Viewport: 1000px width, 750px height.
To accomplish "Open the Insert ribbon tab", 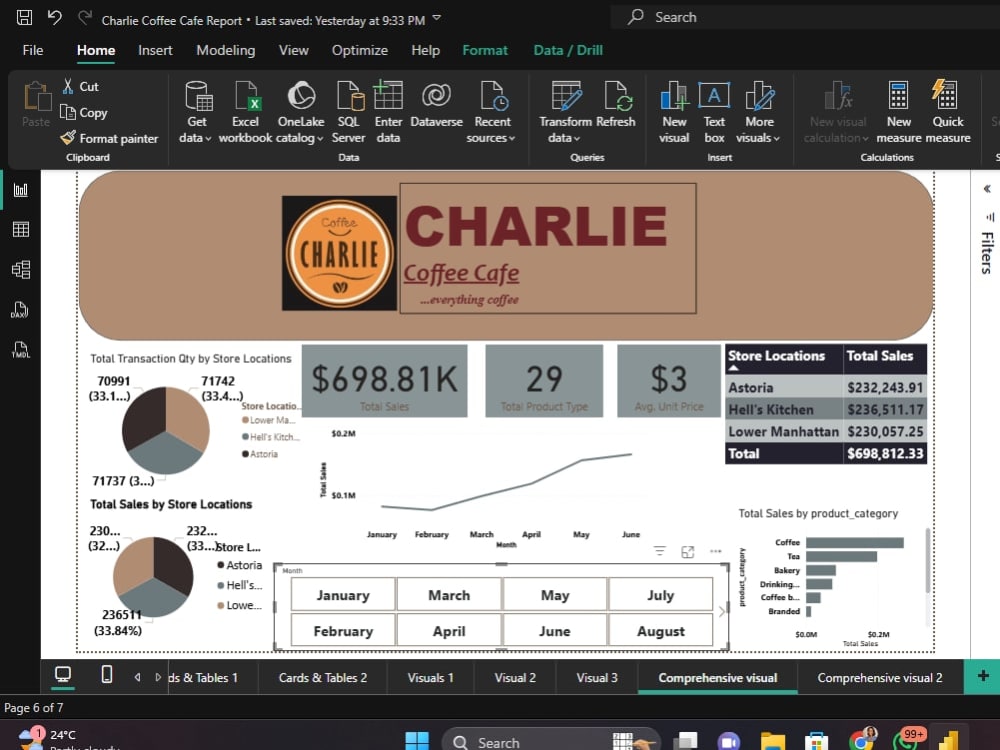I will [155, 50].
